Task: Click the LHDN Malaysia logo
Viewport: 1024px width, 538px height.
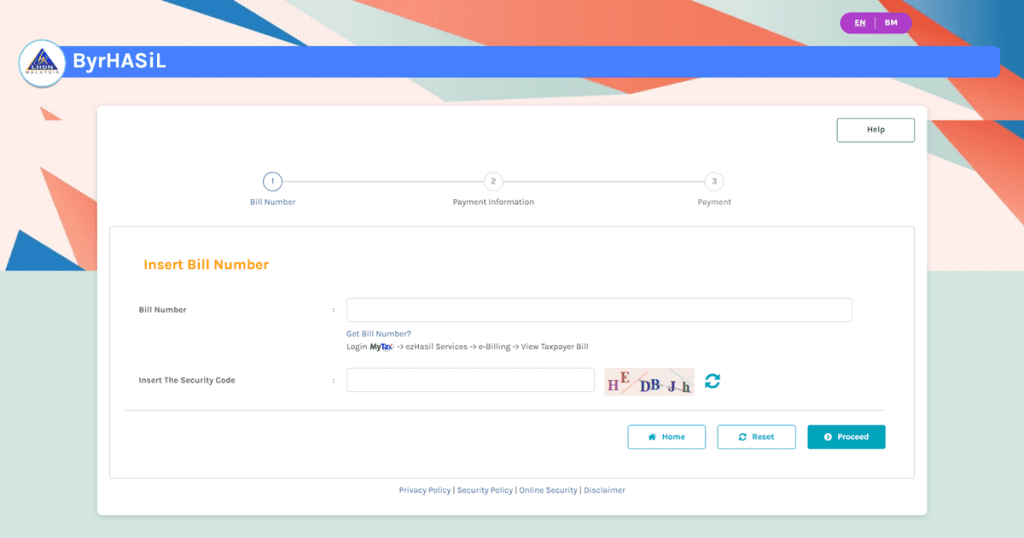Action: (x=42, y=63)
